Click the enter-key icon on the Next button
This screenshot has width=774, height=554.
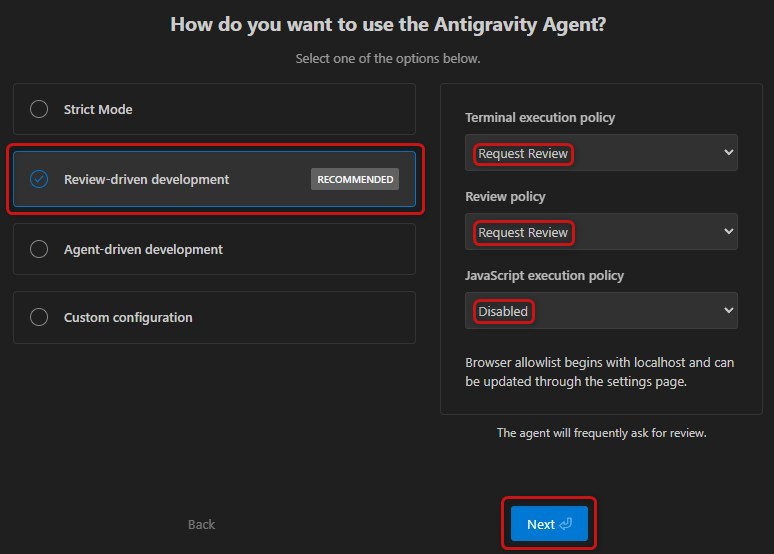click(x=567, y=524)
